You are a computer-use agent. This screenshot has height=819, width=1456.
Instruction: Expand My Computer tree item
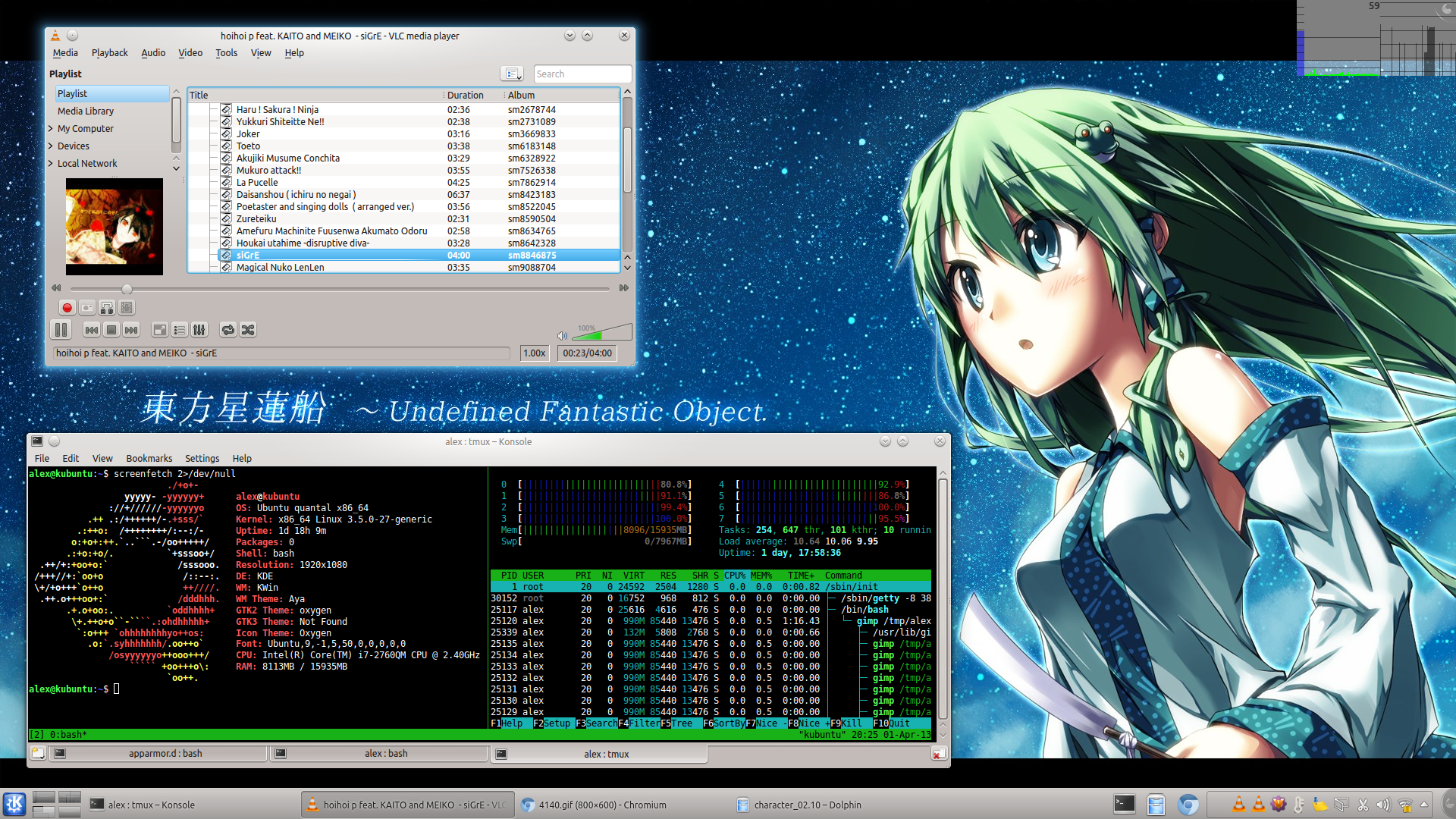coord(51,129)
